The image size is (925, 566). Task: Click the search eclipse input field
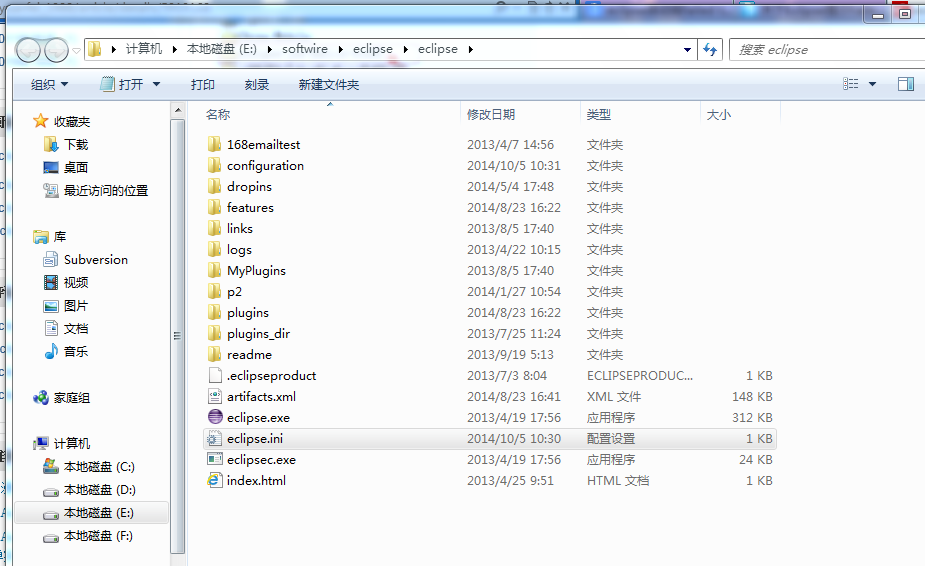(x=826, y=50)
